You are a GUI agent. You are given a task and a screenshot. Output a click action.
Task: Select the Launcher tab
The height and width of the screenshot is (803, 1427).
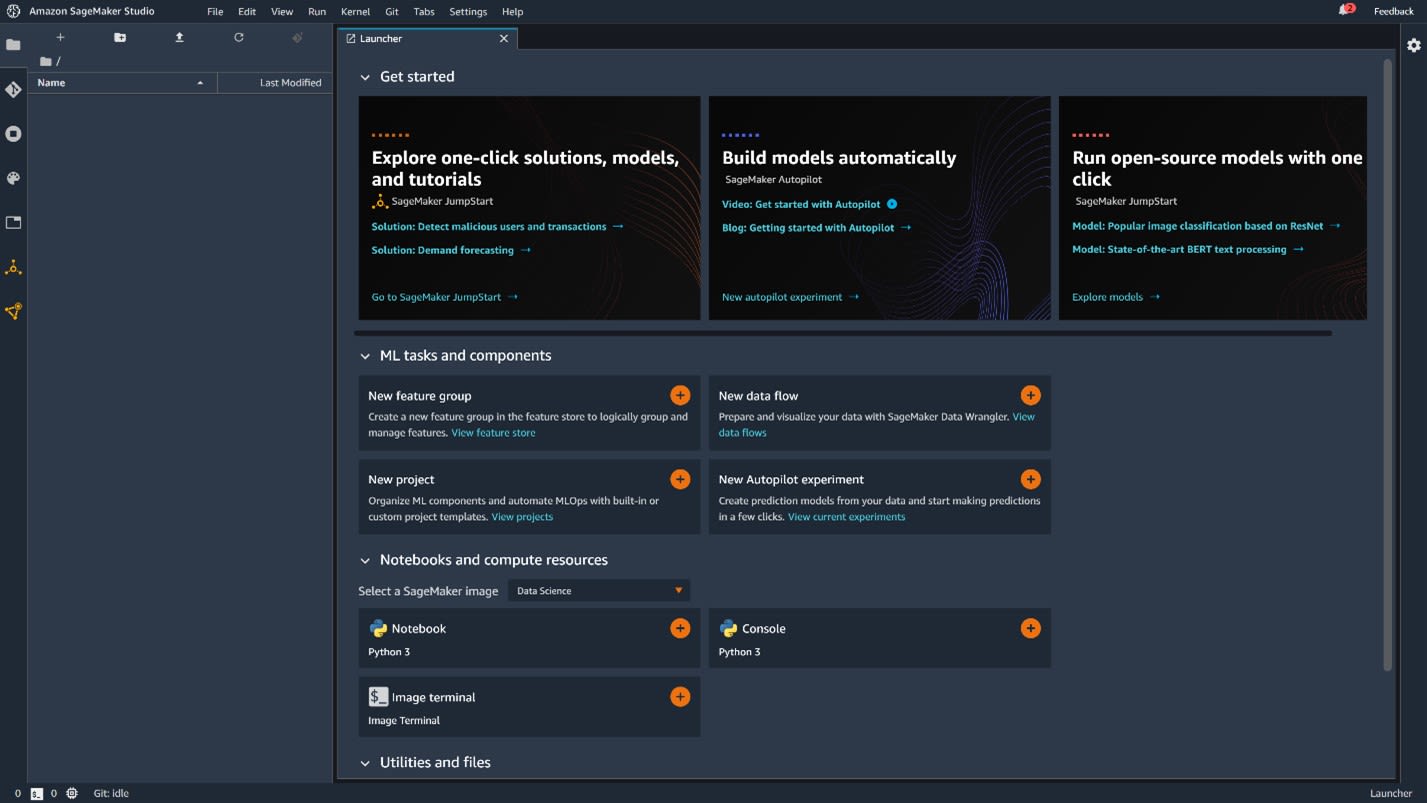tap(428, 38)
